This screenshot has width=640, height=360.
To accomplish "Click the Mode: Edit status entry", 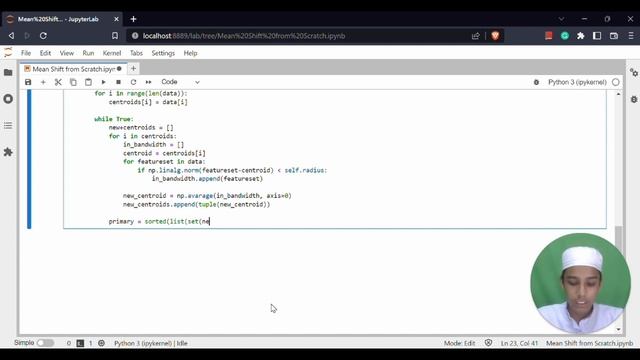I will 459,343.
